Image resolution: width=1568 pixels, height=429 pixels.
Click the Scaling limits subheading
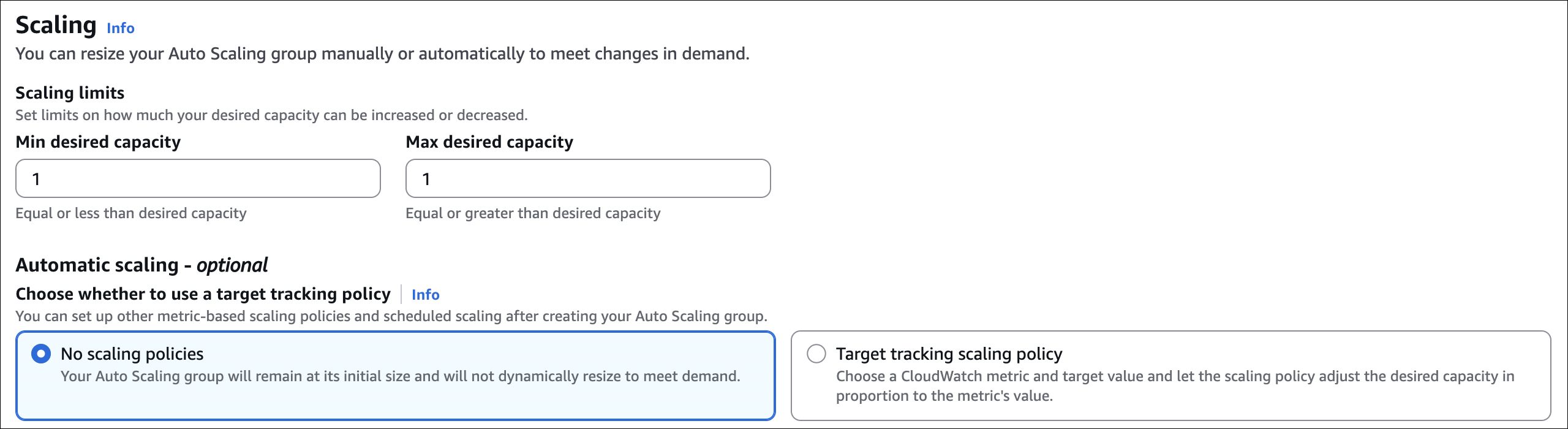(x=70, y=93)
